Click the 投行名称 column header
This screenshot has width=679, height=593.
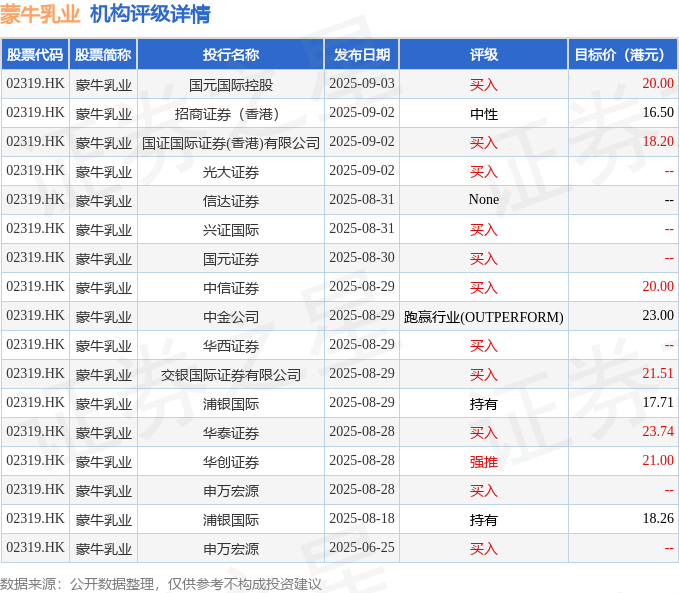(x=231, y=55)
